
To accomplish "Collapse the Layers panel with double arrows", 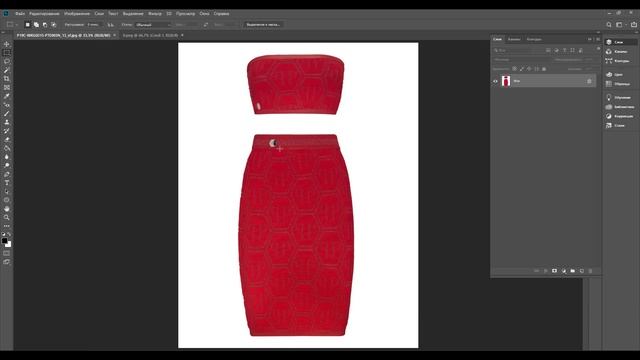I will coord(589,39).
